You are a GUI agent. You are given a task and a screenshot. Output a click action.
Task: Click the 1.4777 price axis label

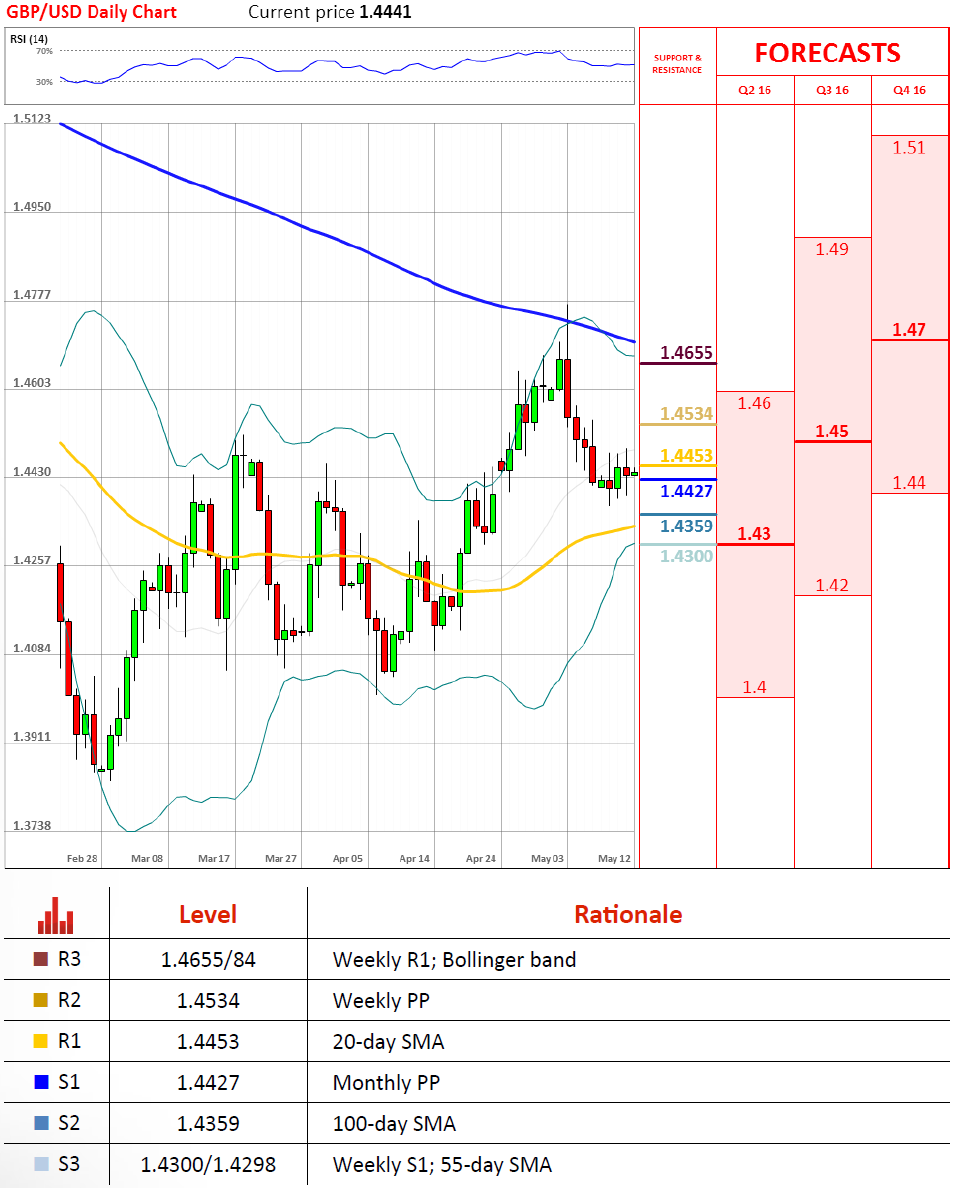pos(32,295)
